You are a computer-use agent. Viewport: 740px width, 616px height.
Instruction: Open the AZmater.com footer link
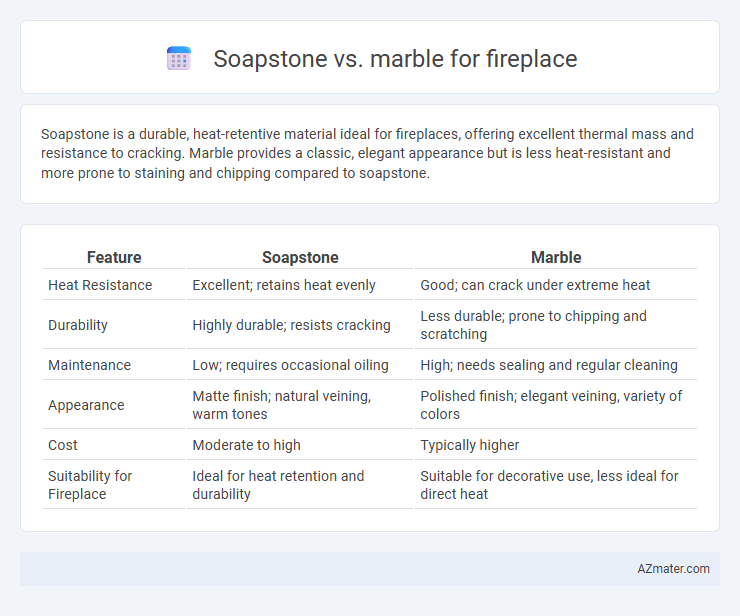tap(673, 569)
